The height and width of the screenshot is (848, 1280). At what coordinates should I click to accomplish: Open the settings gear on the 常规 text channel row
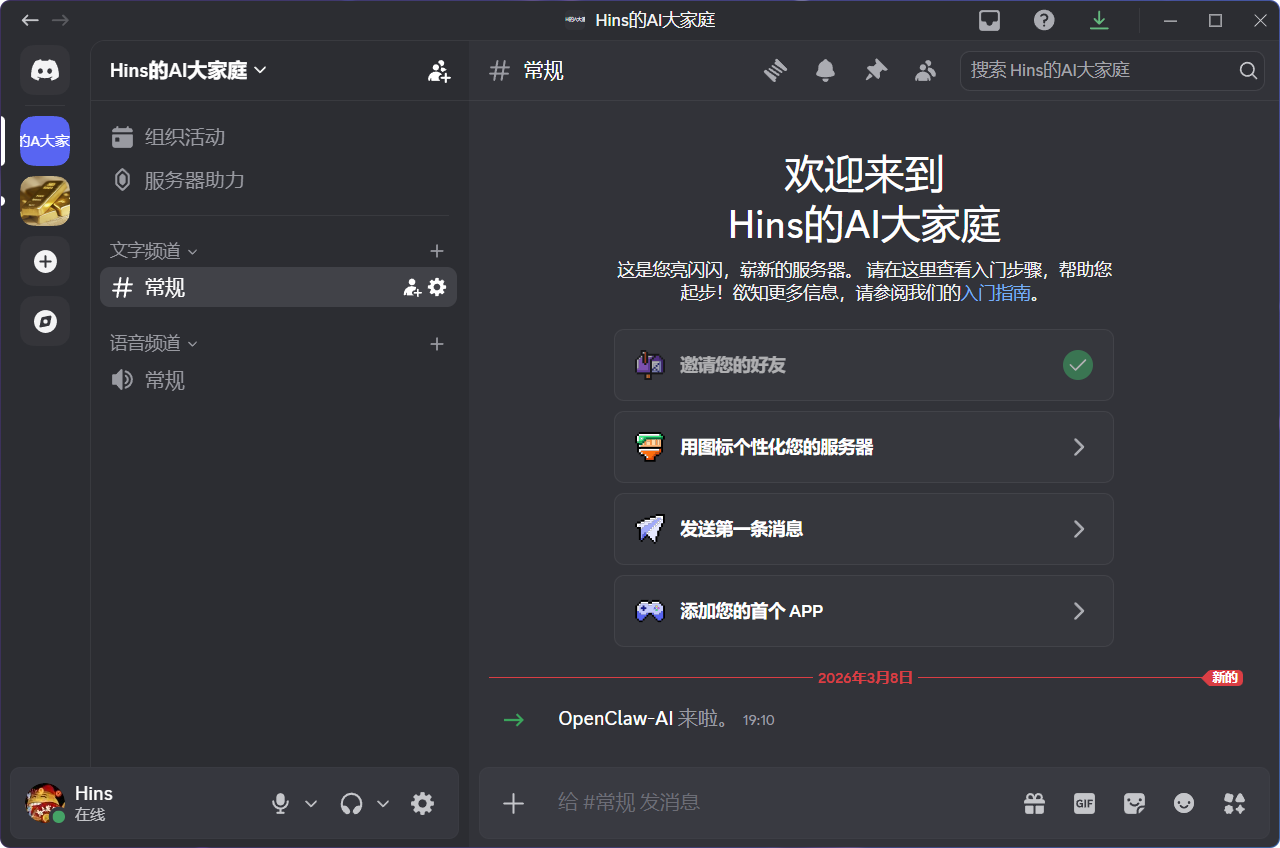pos(437,287)
